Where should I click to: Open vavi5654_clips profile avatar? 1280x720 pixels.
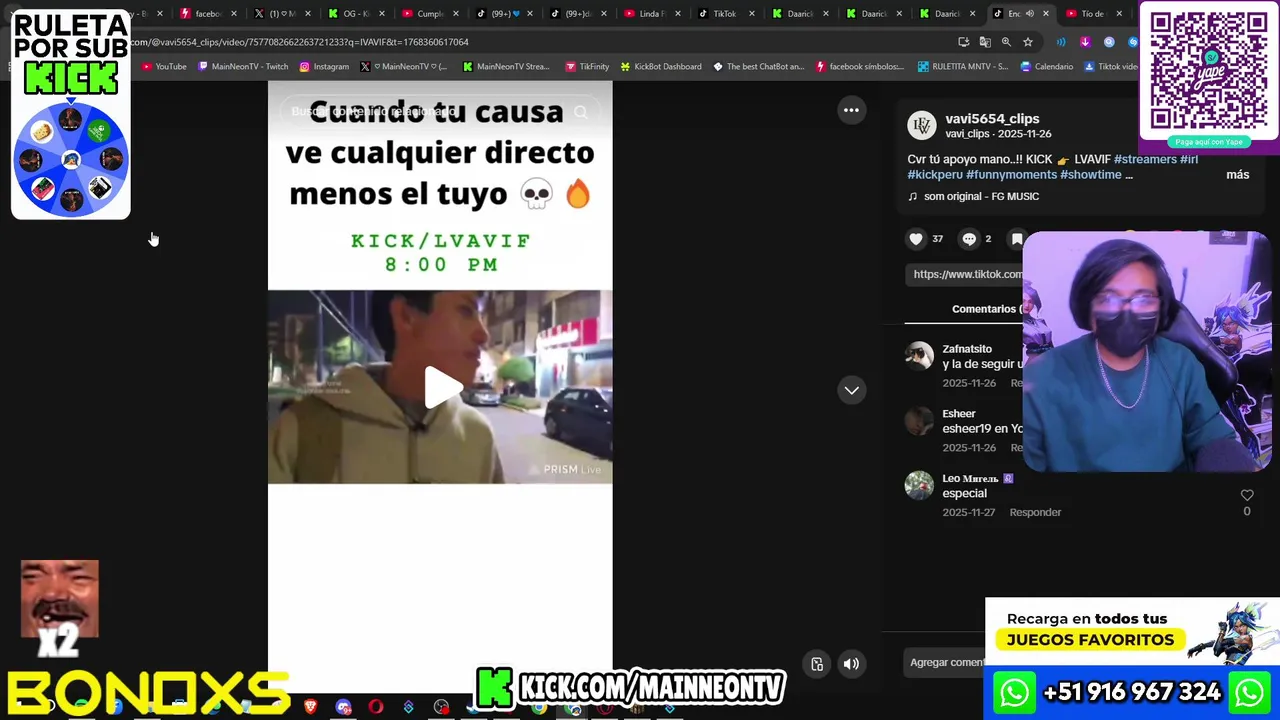tap(921, 125)
